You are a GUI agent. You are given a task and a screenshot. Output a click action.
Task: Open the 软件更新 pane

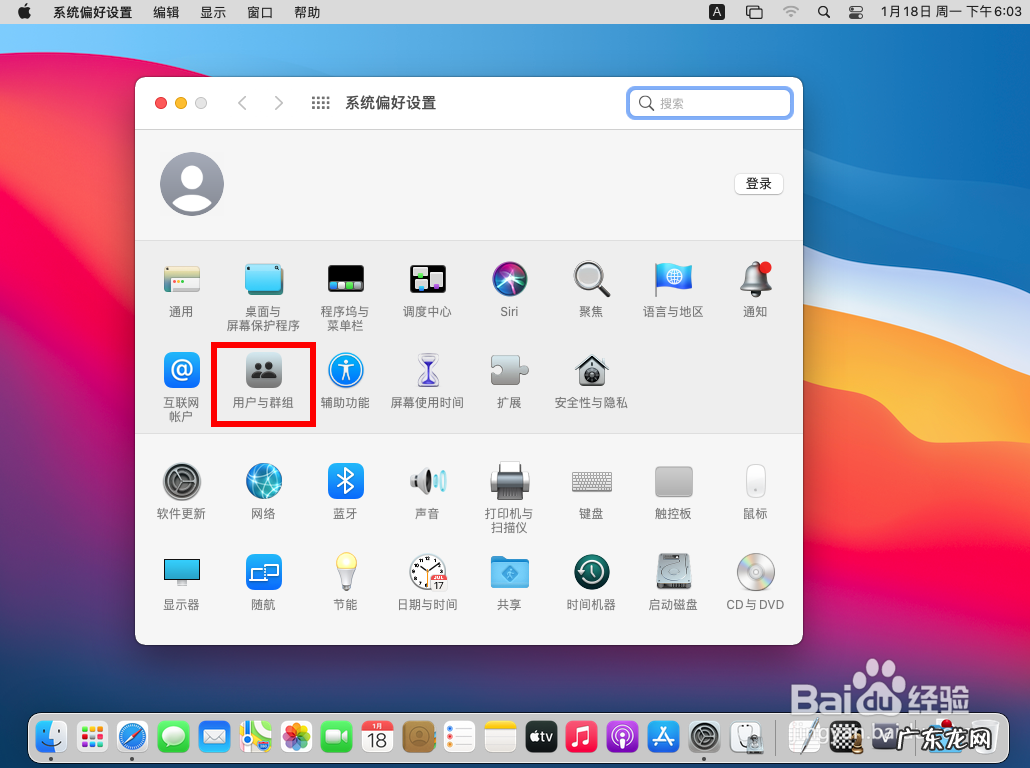tap(181, 481)
